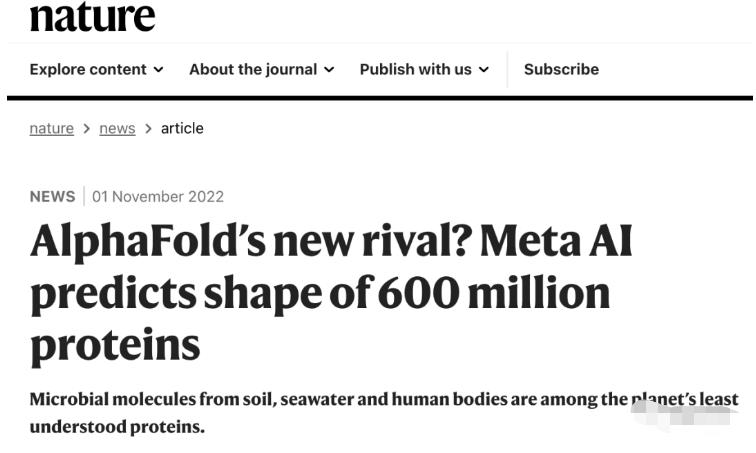Open the Explore content menu

coord(96,69)
